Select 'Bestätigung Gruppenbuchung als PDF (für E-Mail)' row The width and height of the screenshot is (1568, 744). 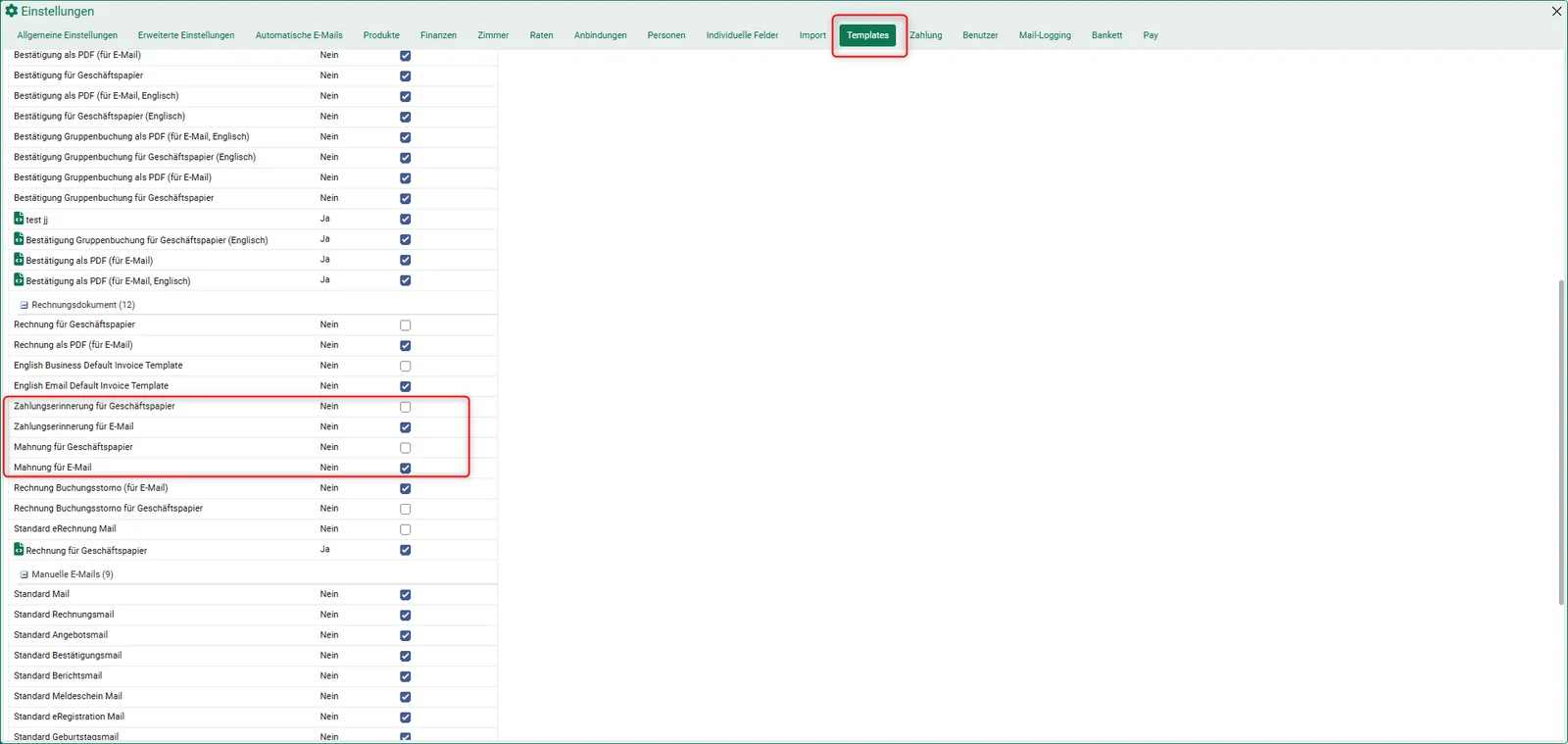253,177
